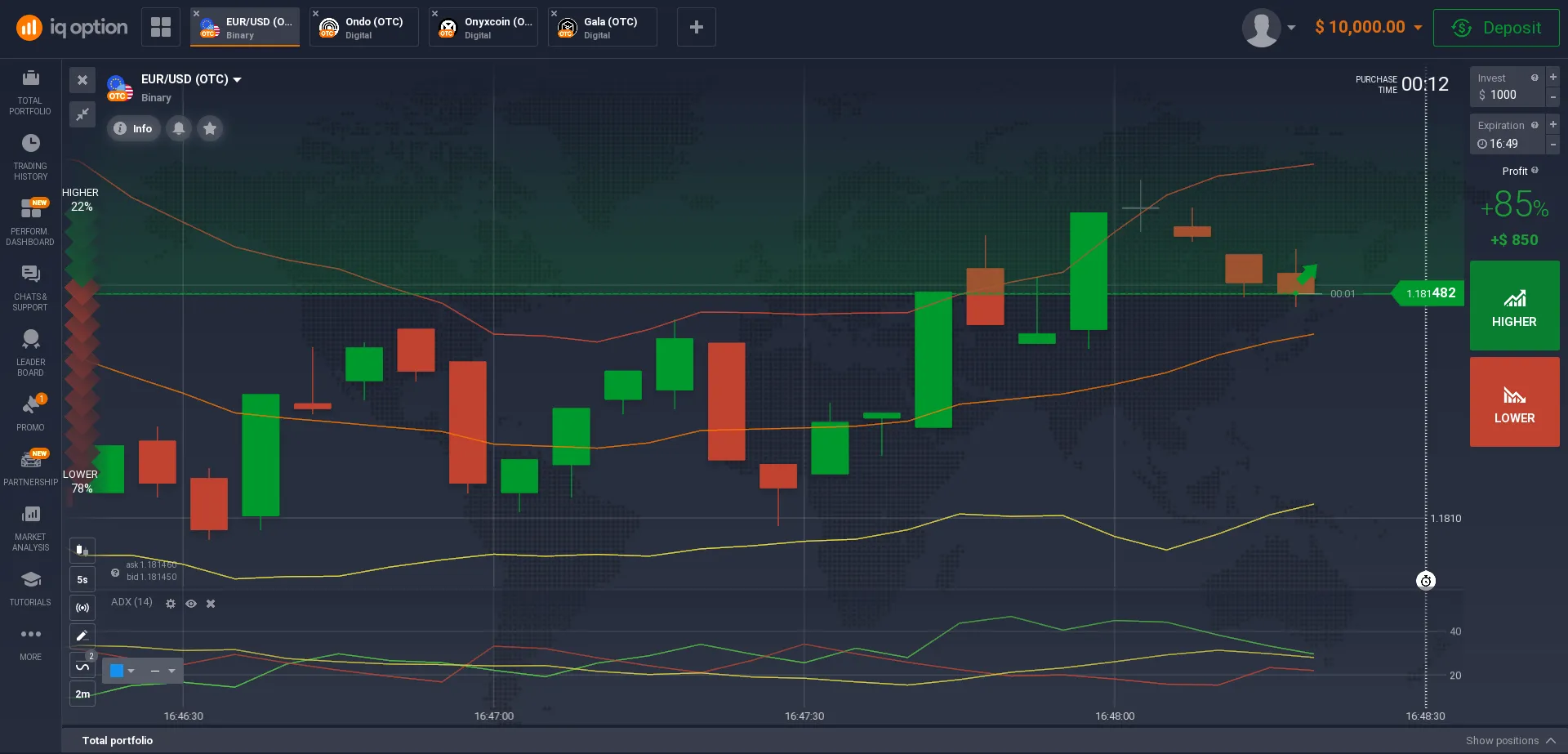This screenshot has width=1568, height=754.
Task: Open ADX indicator settings gear
Action: point(171,604)
